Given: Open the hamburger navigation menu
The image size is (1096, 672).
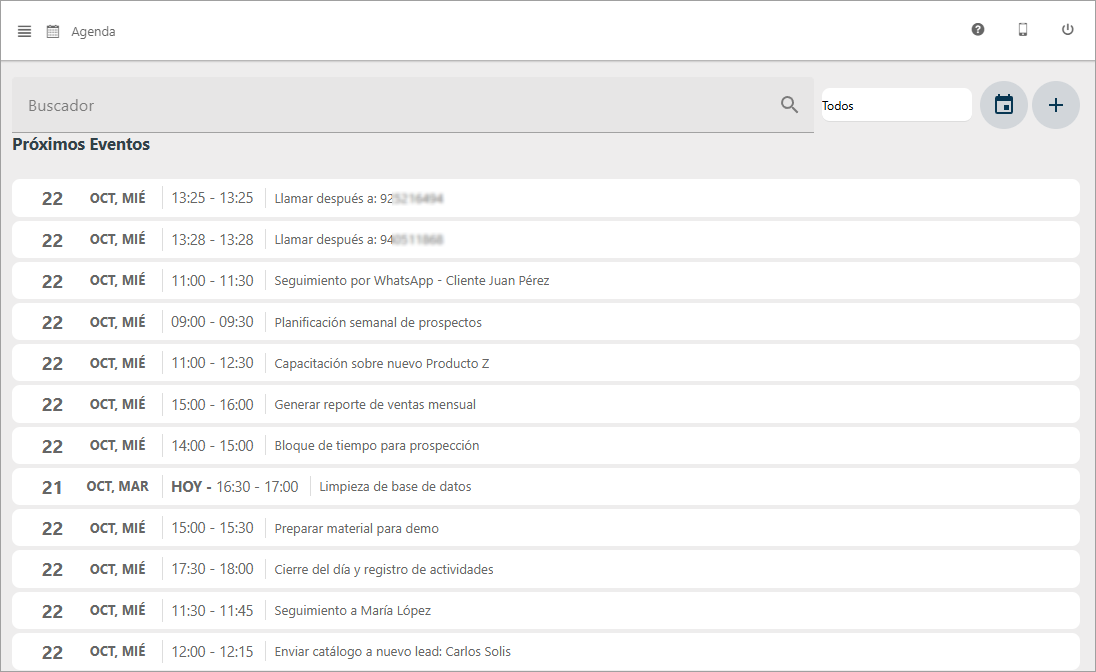Looking at the screenshot, I should (25, 31).
